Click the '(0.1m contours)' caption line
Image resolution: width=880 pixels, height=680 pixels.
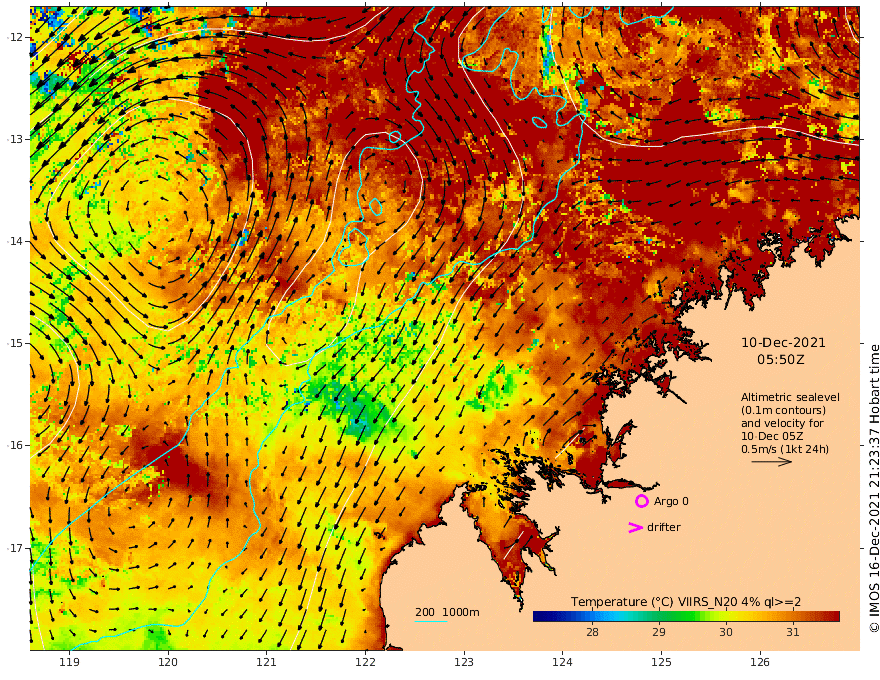(x=783, y=410)
